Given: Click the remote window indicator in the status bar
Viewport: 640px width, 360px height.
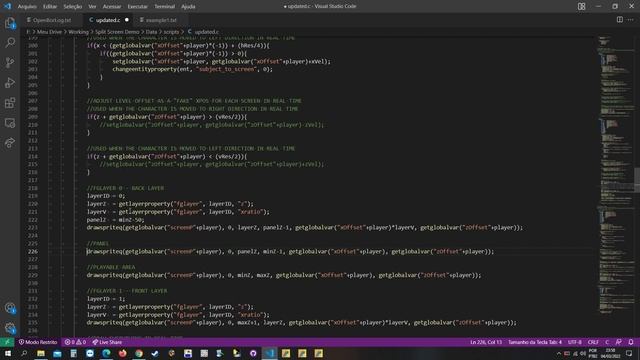Looking at the screenshot, I should [x=7, y=342].
